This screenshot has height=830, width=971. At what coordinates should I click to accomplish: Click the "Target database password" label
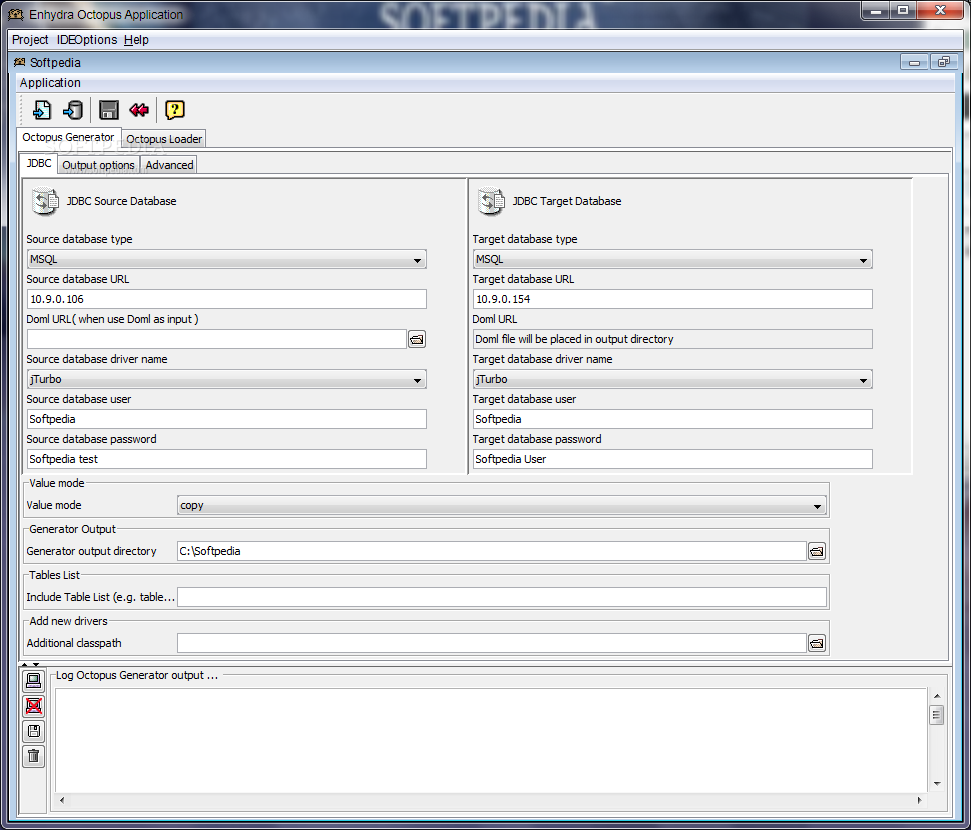pyautogui.click(x=537, y=439)
